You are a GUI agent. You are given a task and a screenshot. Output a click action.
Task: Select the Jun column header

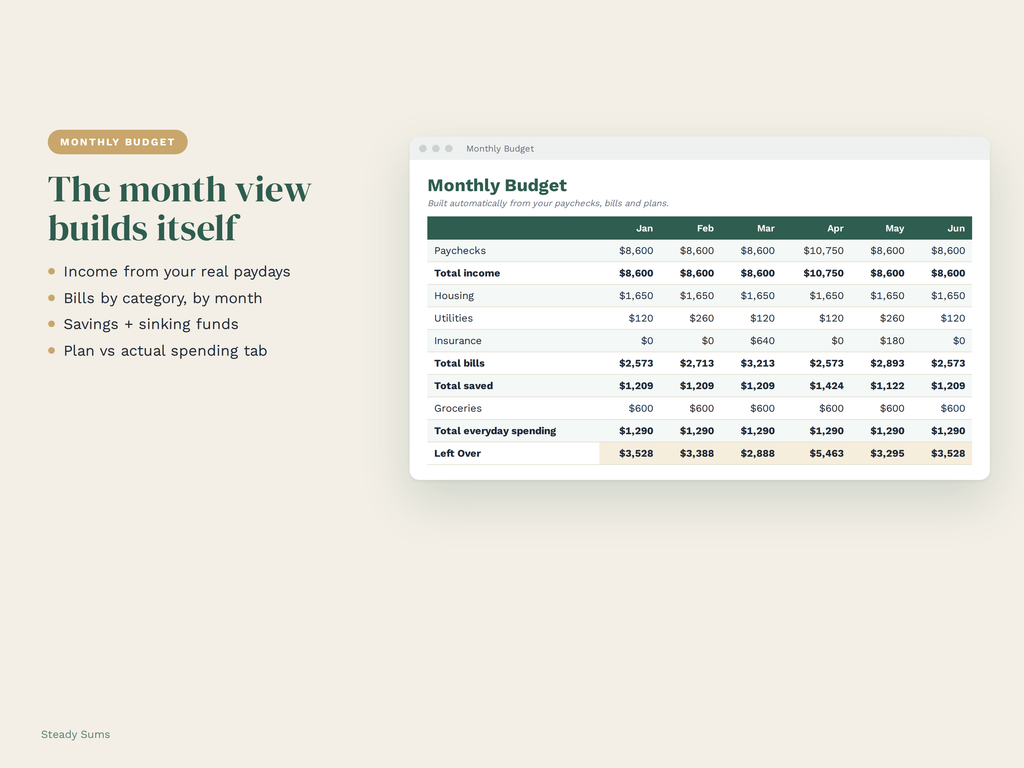coord(956,228)
